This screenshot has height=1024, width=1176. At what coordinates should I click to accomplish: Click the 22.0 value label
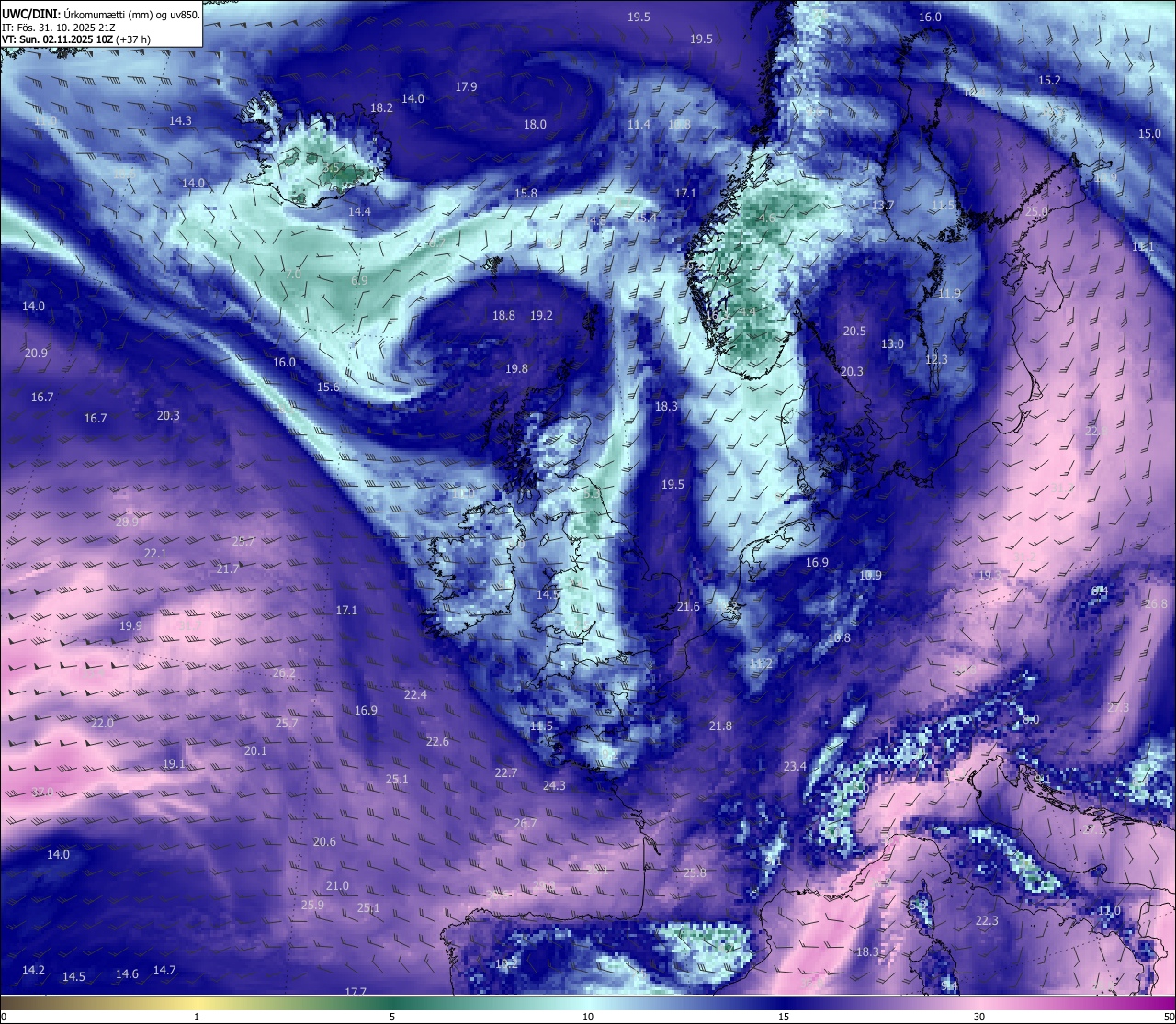(102, 724)
